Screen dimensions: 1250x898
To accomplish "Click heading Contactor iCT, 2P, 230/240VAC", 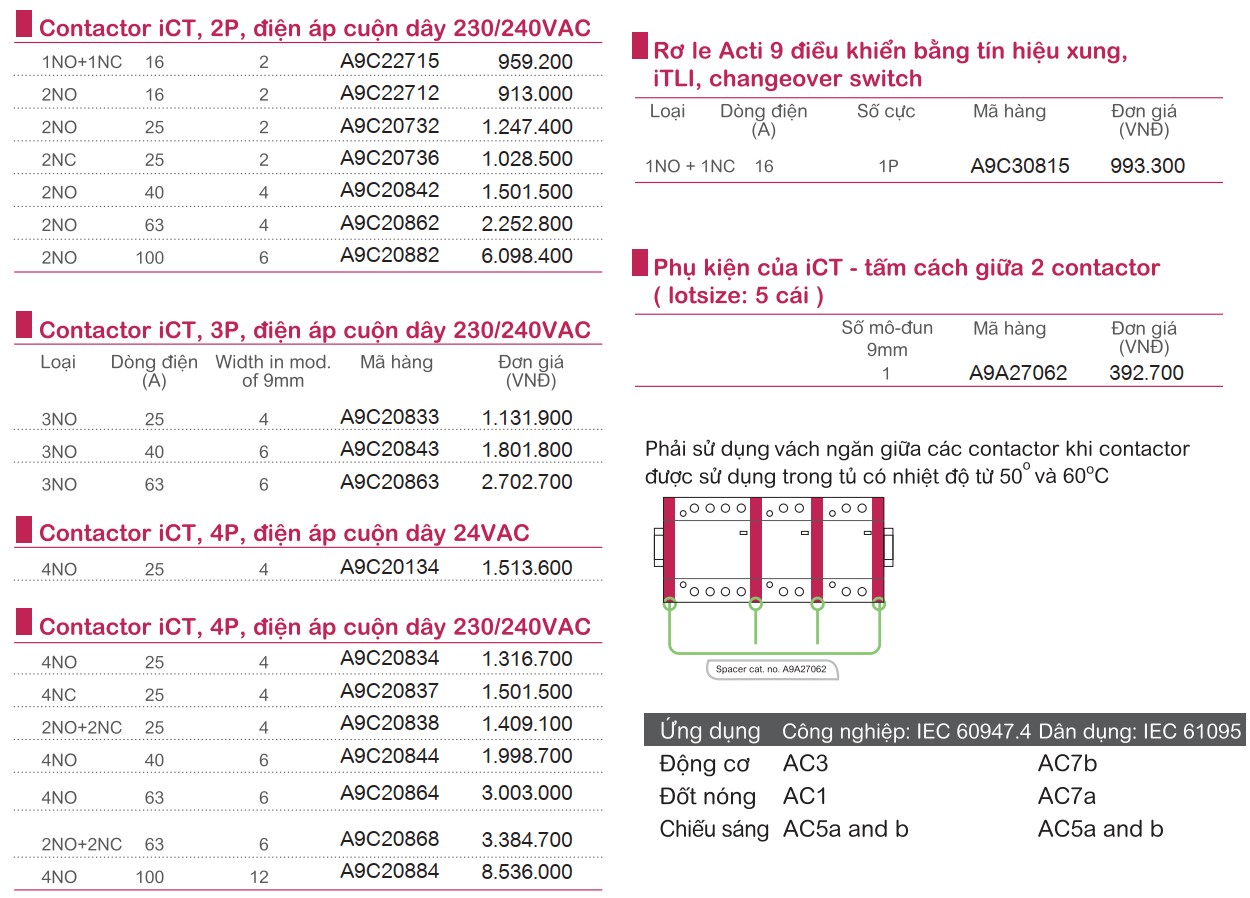I will pyautogui.click(x=314, y=28).
